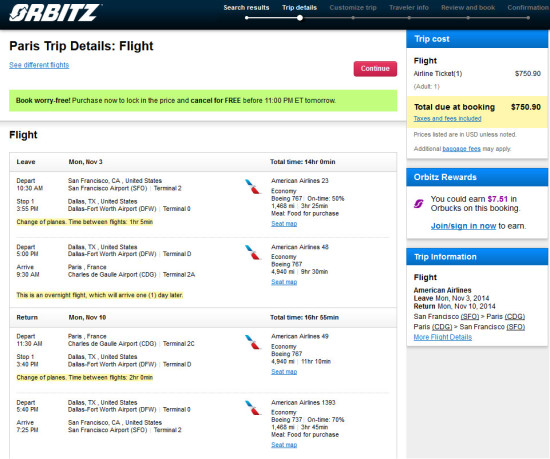This screenshot has height=459, width=550.
Task: Click the Customize trip progress step
Action: tap(353, 8)
